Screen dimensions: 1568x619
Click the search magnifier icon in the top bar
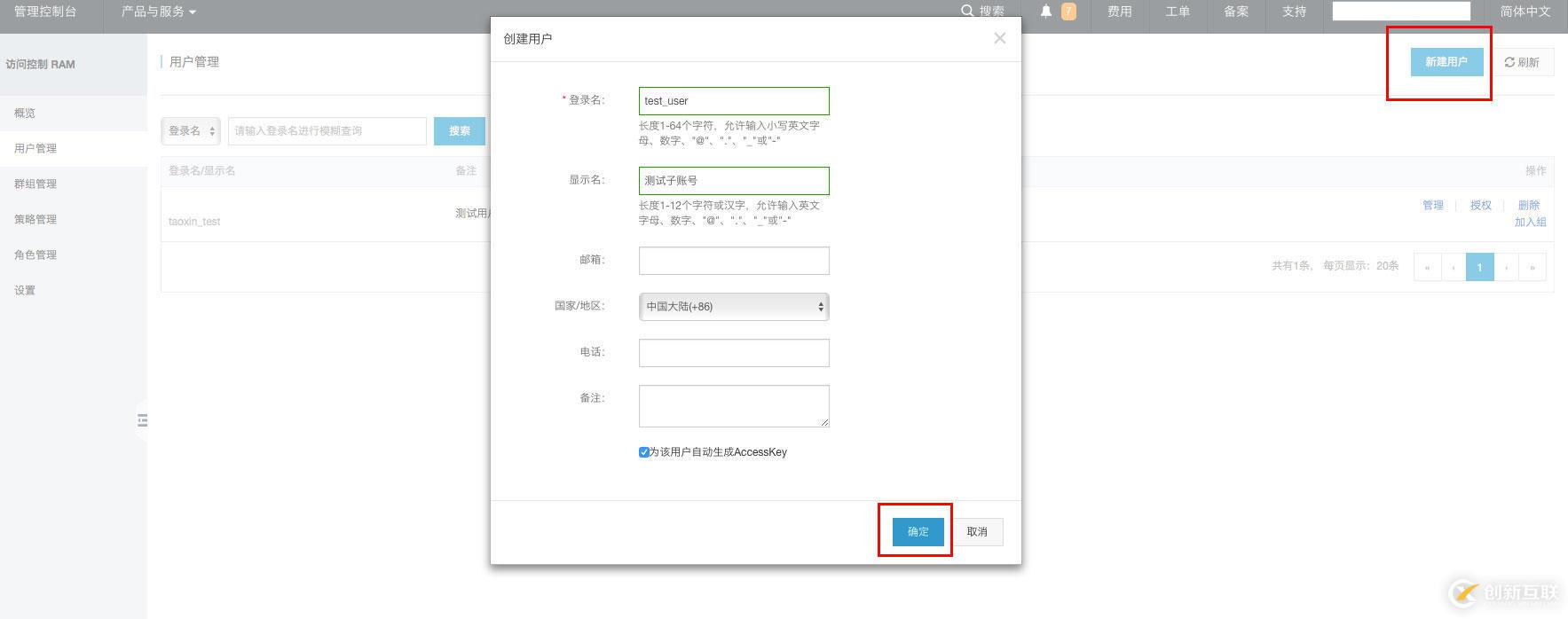pyautogui.click(x=967, y=11)
